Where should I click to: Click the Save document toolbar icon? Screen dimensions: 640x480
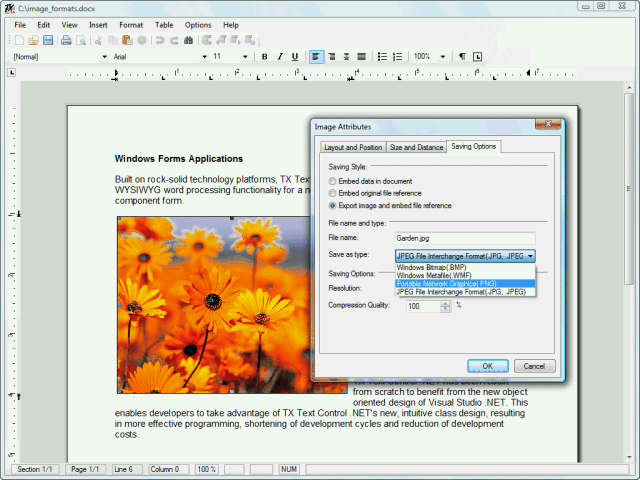(47, 41)
